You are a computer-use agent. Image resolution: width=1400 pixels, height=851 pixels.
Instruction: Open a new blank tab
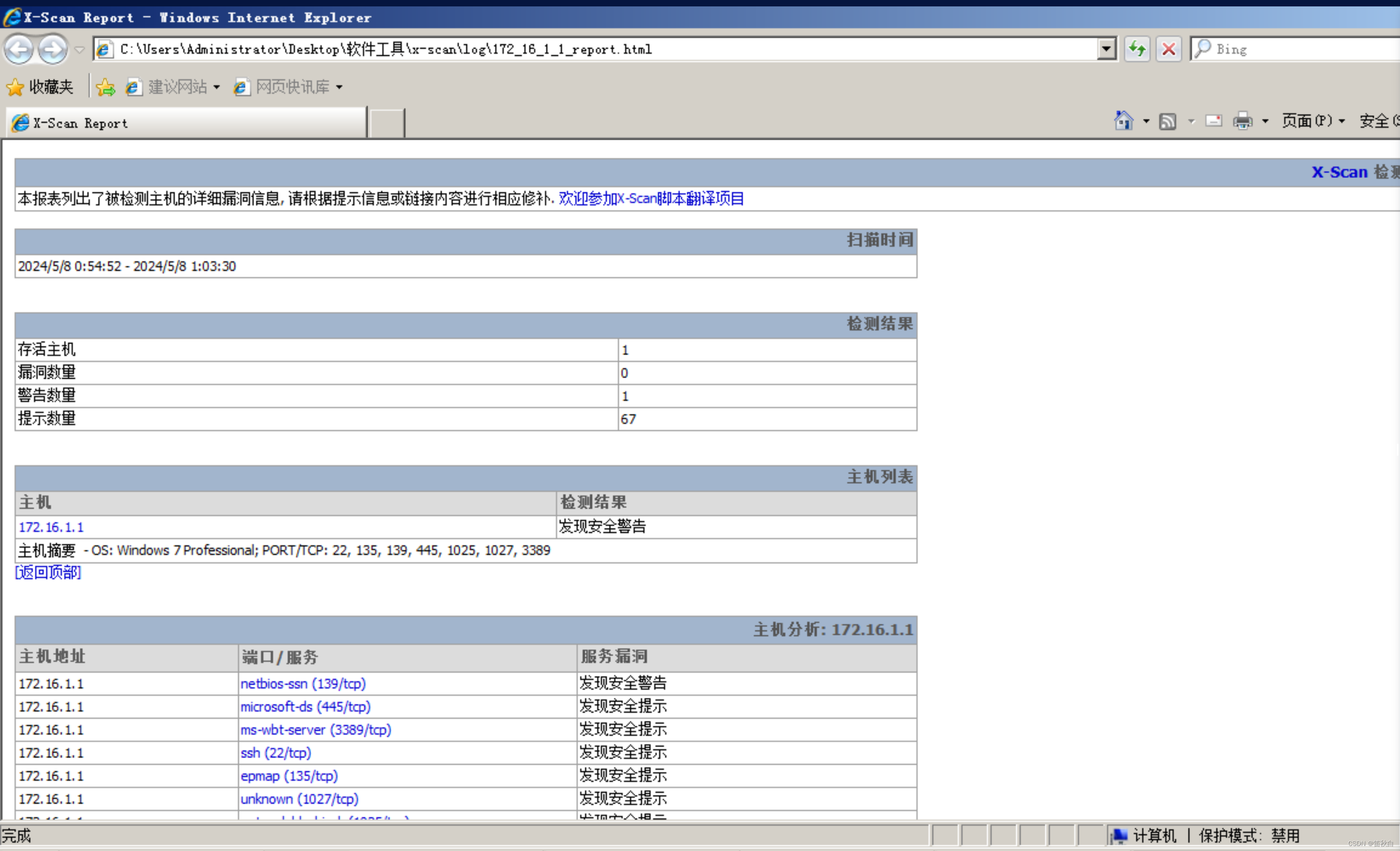click(386, 123)
